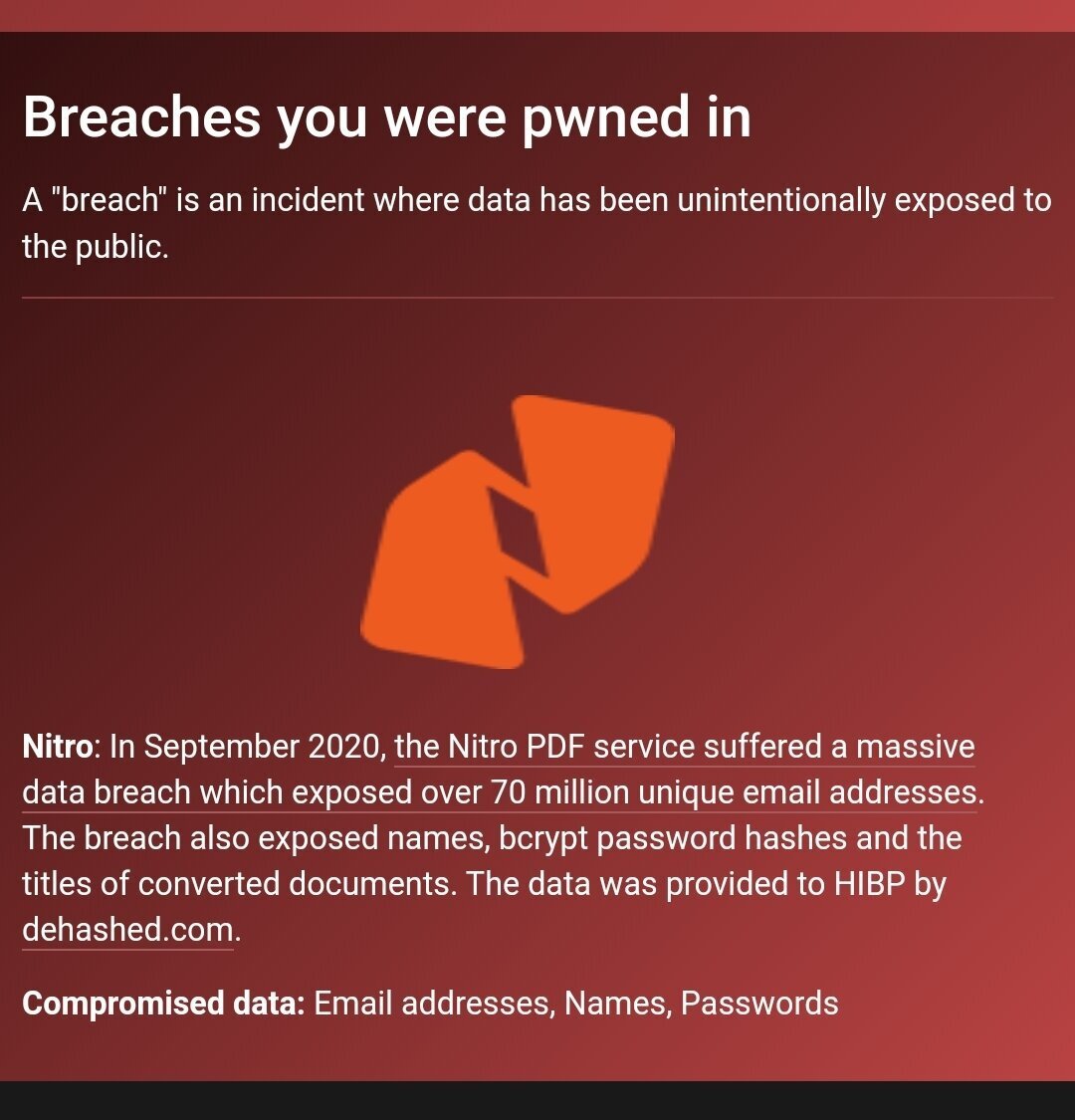
Task: Click the 'Compromised data:' label
Action: pos(163,1003)
